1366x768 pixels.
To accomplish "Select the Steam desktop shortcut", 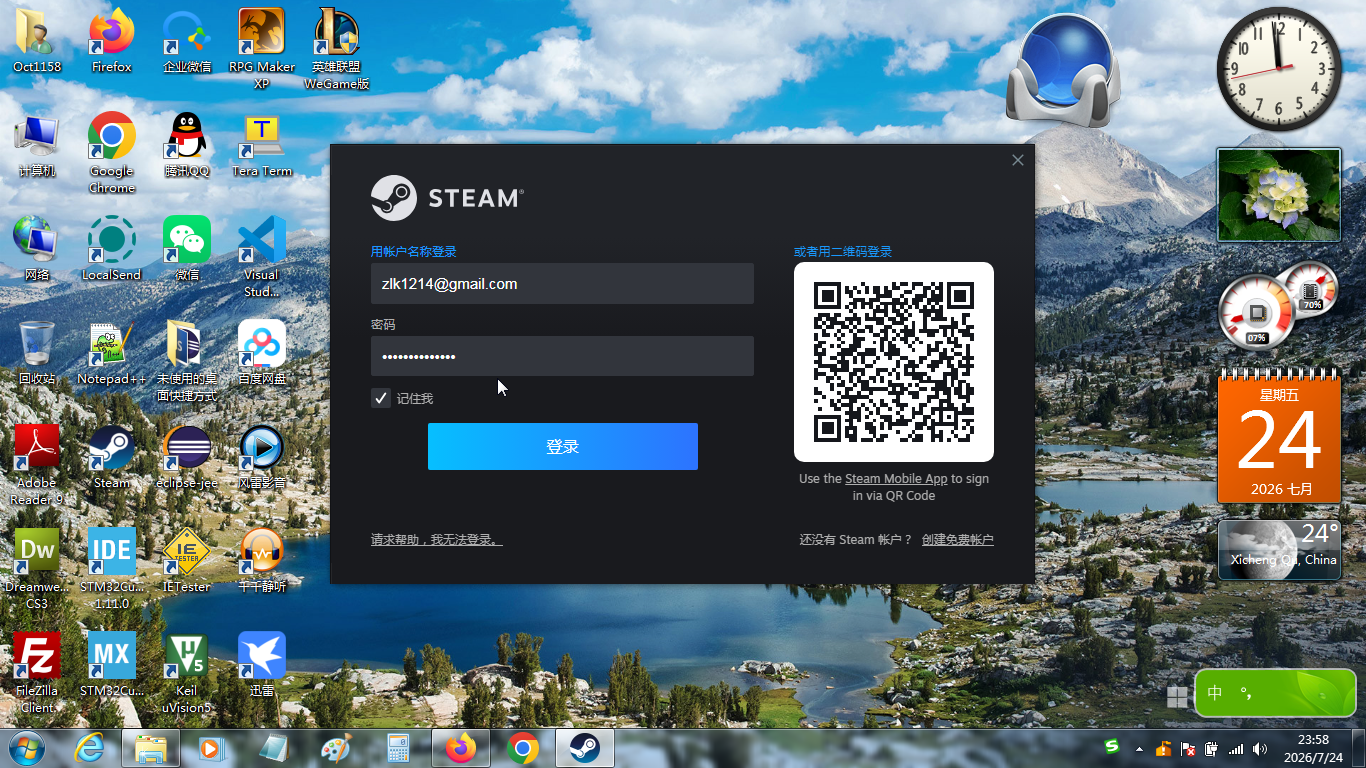I will tap(112, 458).
